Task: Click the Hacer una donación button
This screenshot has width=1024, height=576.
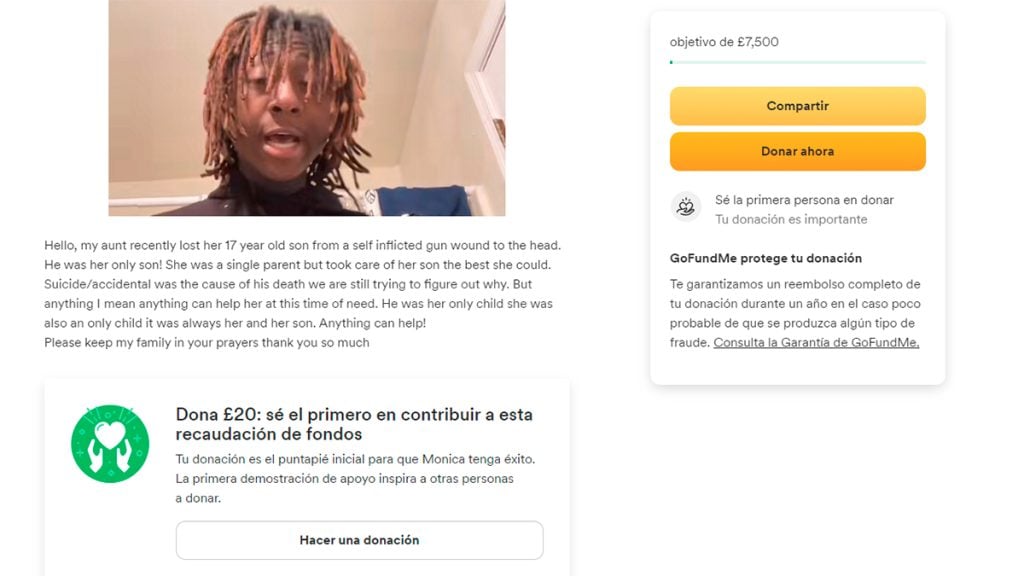Action: 359,540
